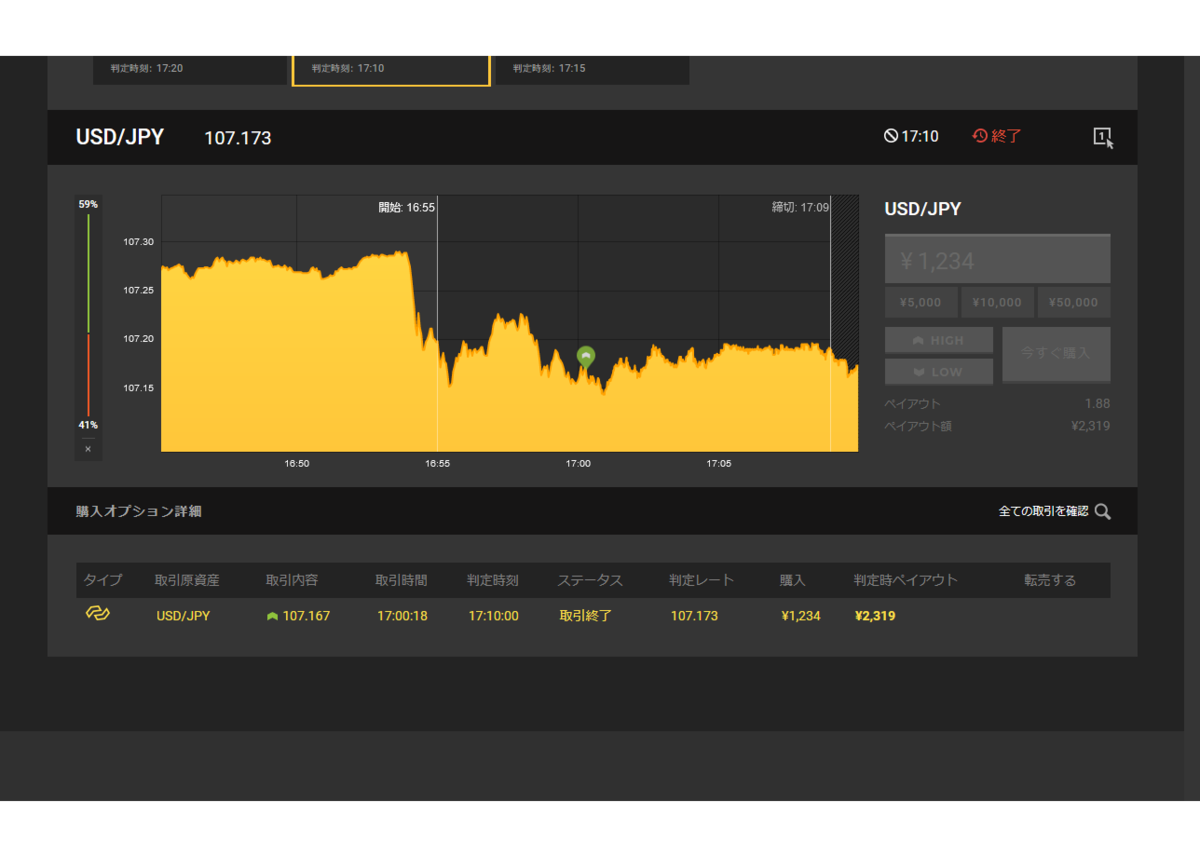Open the one-click trading icon
The width and height of the screenshot is (1200, 856).
click(1103, 137)
